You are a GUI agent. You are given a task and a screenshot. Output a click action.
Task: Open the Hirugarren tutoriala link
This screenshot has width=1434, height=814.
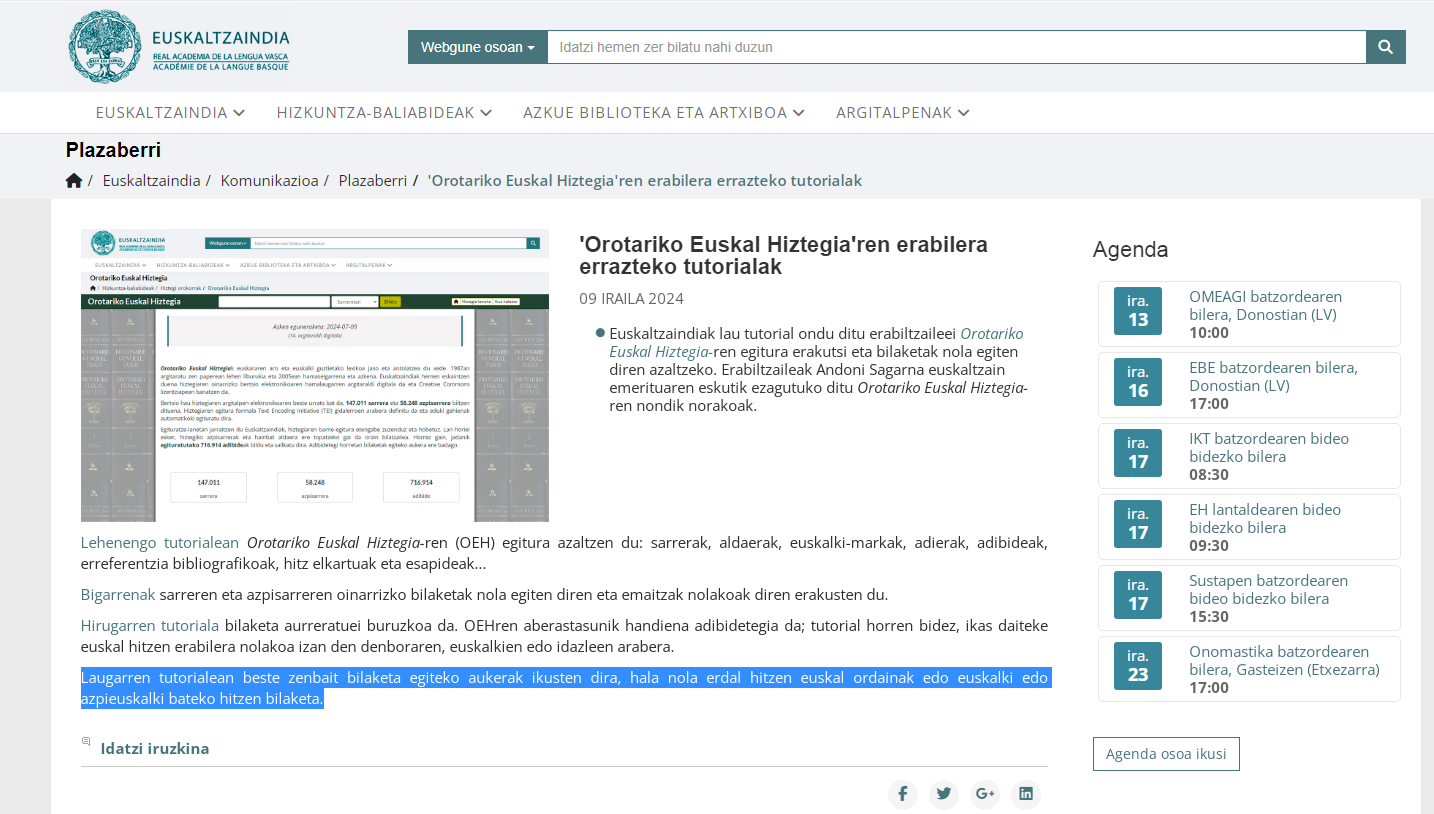[150, 626]
